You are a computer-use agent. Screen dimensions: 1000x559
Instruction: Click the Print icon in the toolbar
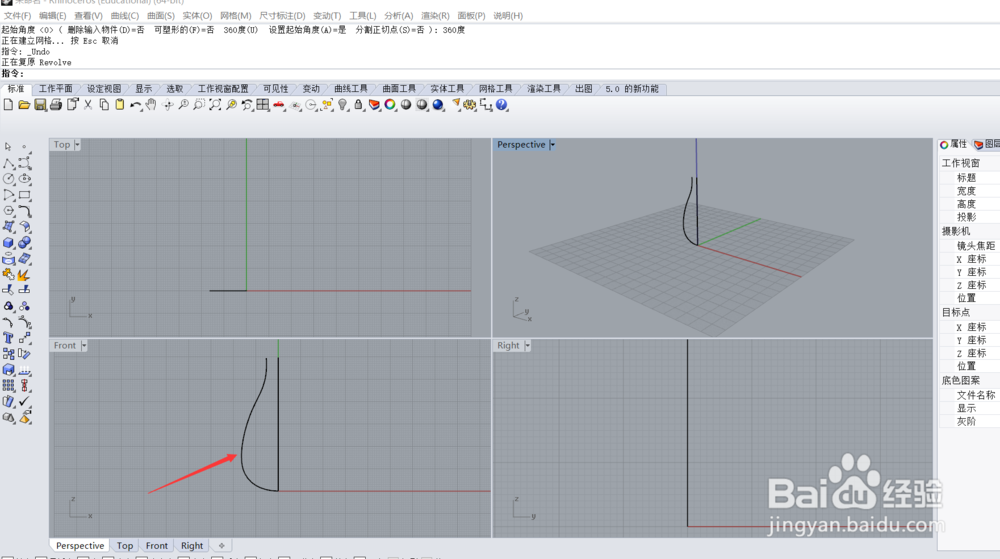(56, 105)
